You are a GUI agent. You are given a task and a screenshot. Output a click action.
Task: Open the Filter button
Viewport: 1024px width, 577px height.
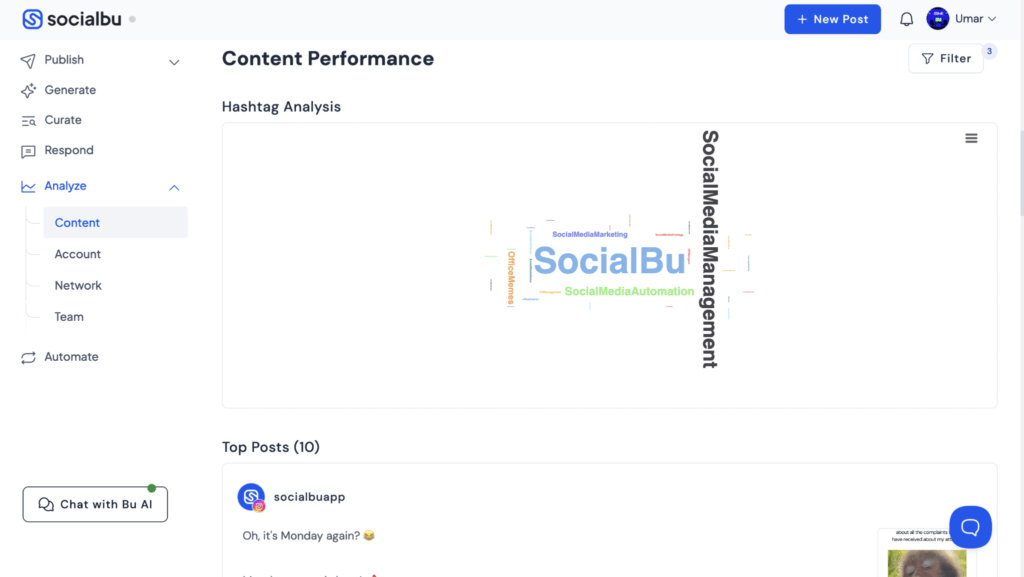[x=946, y=59]
